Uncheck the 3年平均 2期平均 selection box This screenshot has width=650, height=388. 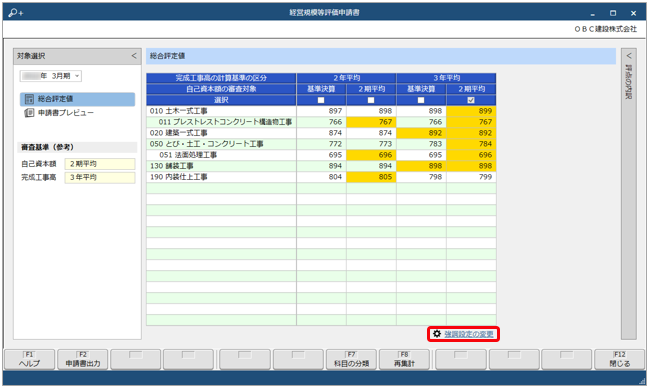[471, 100]
